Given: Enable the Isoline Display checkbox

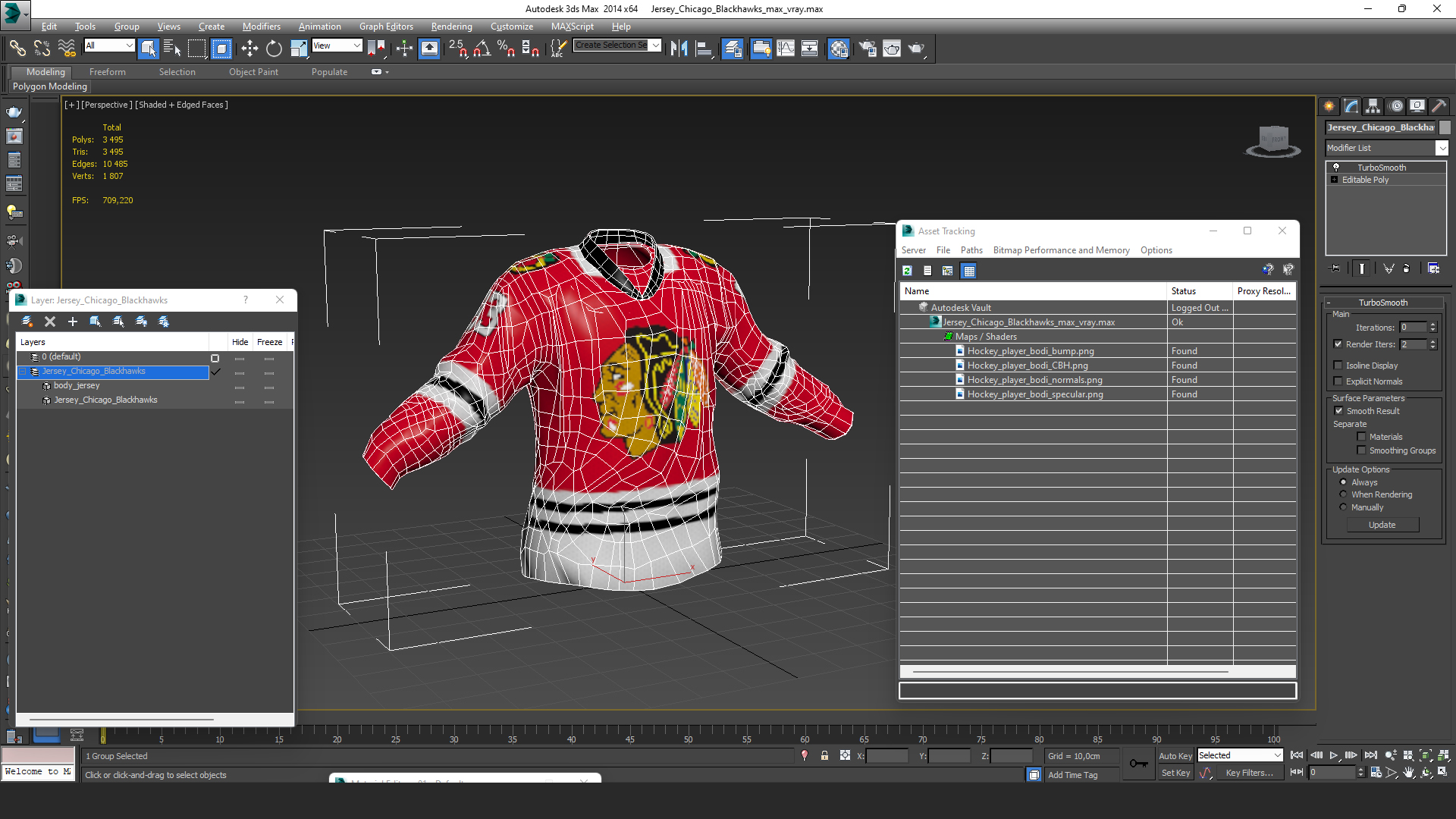Looking at the screenshot, I should (x=1338, y=366).
